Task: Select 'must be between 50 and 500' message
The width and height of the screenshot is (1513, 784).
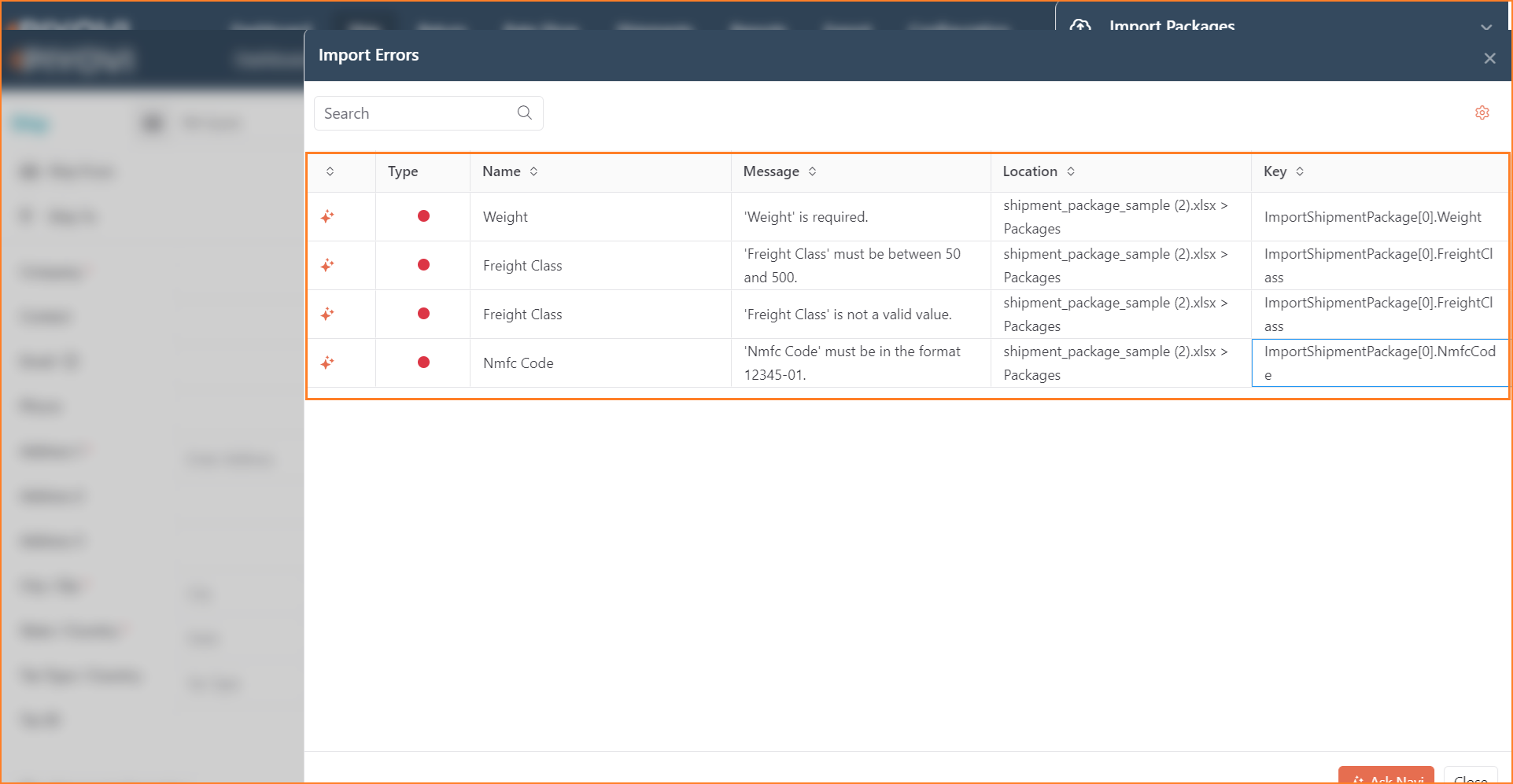Action: (x=861, y=266)
